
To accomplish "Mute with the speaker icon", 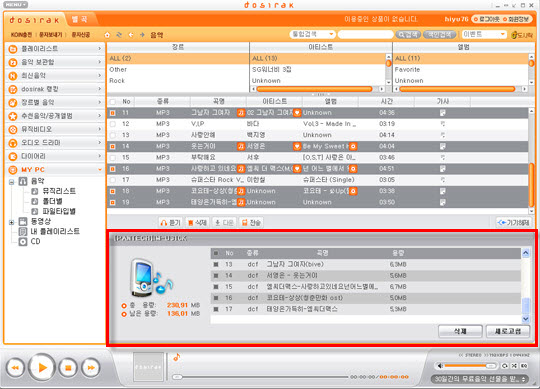I will [440, 366].
